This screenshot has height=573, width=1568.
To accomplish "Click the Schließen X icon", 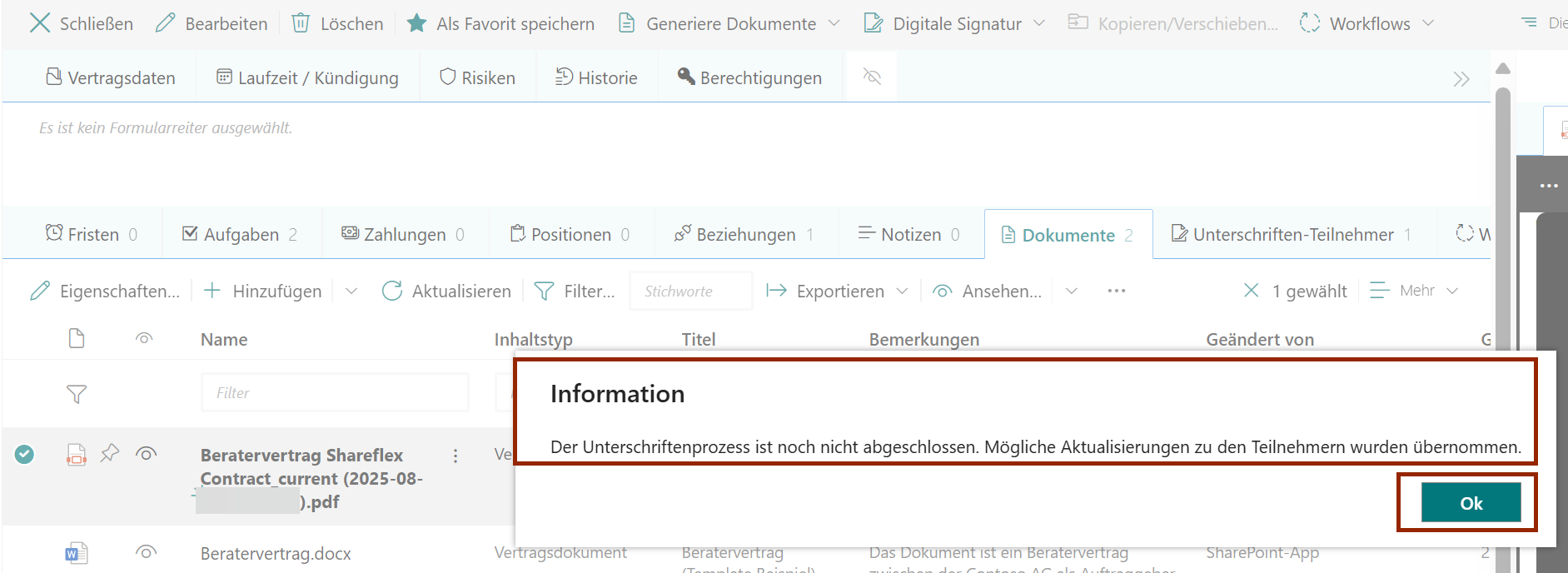I will 39,23.
